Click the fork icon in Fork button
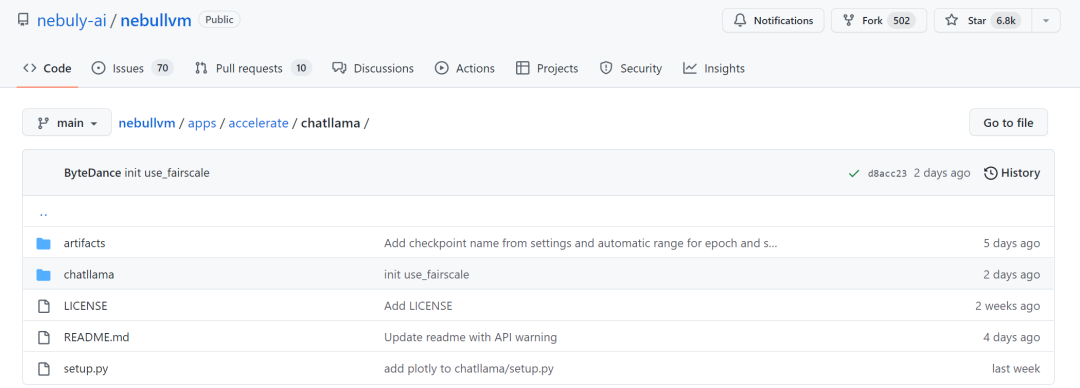This screenshot has width=1080, height=388. 849,21
